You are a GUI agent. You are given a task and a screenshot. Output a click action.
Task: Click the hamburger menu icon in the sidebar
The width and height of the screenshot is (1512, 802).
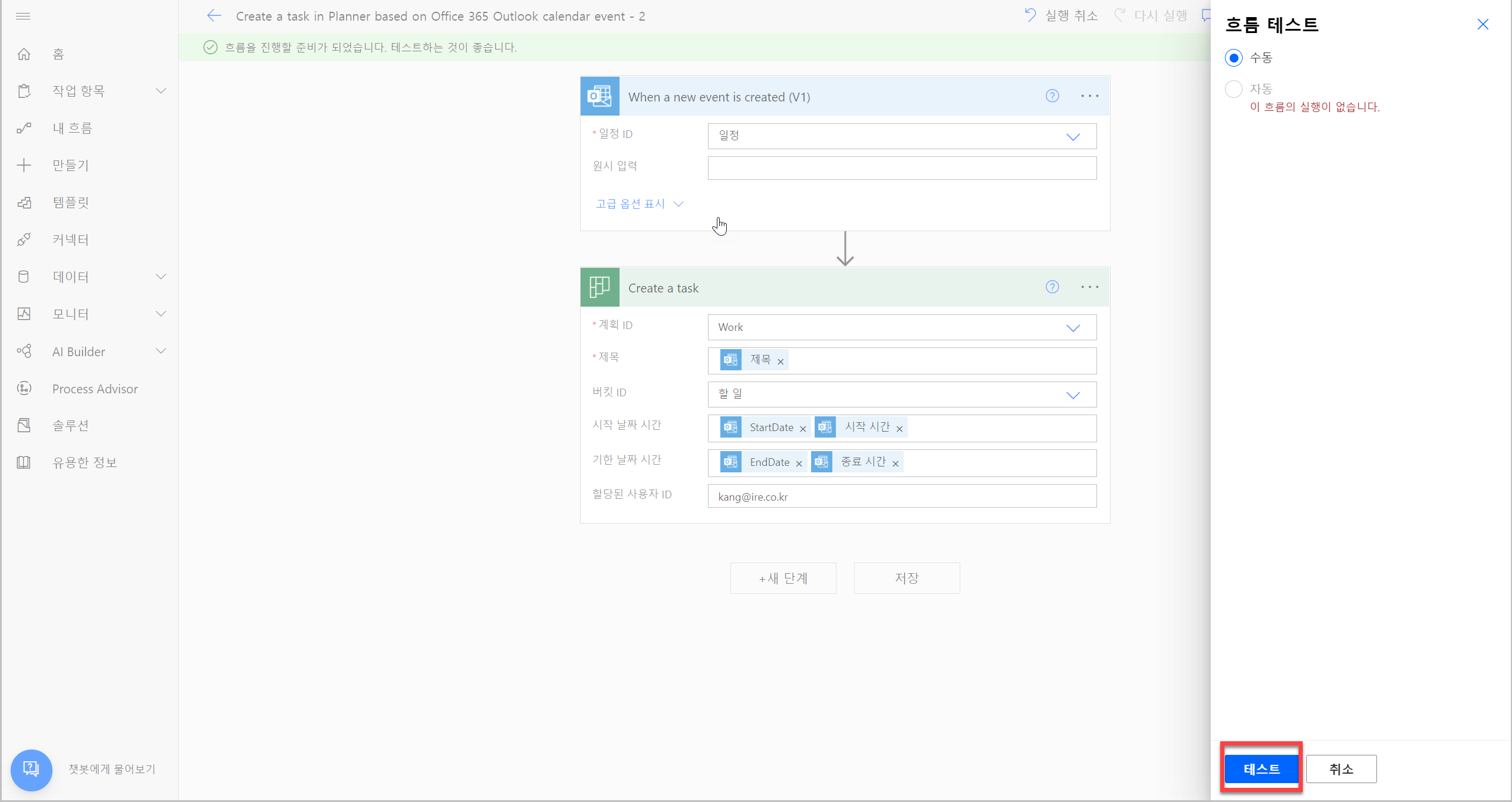coord(23,16)
